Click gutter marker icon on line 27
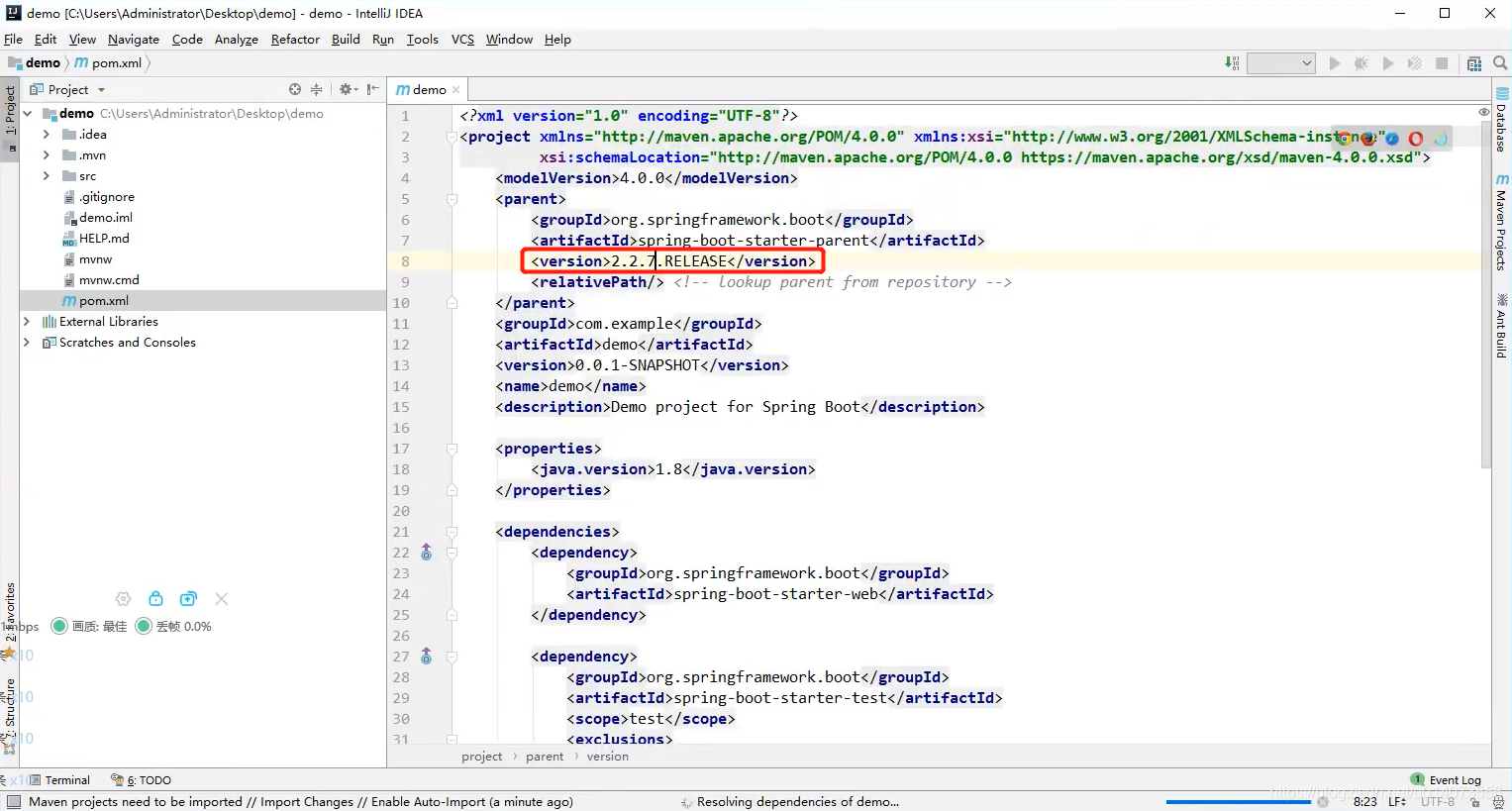The width and height of the screenshot is (1512, 811). tap(427, 657)
